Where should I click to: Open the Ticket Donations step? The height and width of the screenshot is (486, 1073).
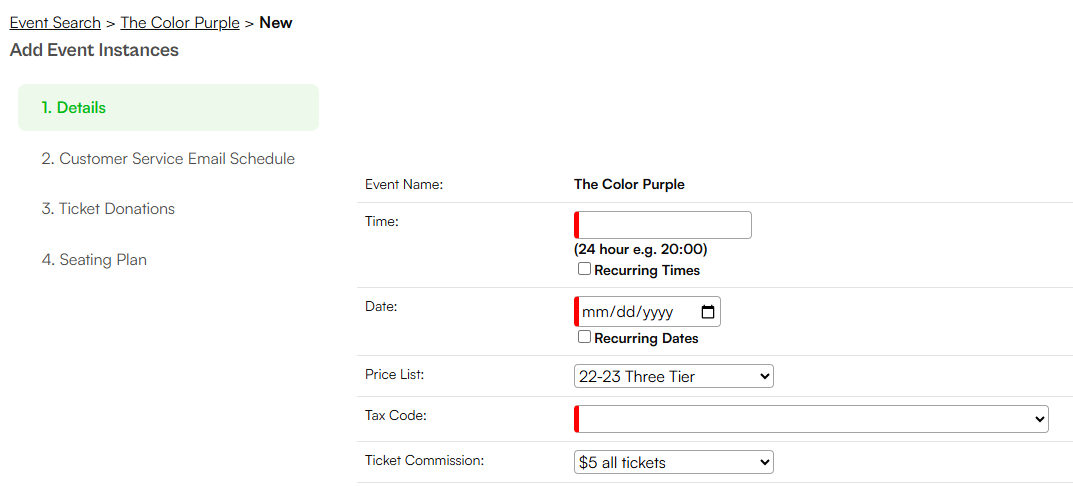[x=108, y=209]
